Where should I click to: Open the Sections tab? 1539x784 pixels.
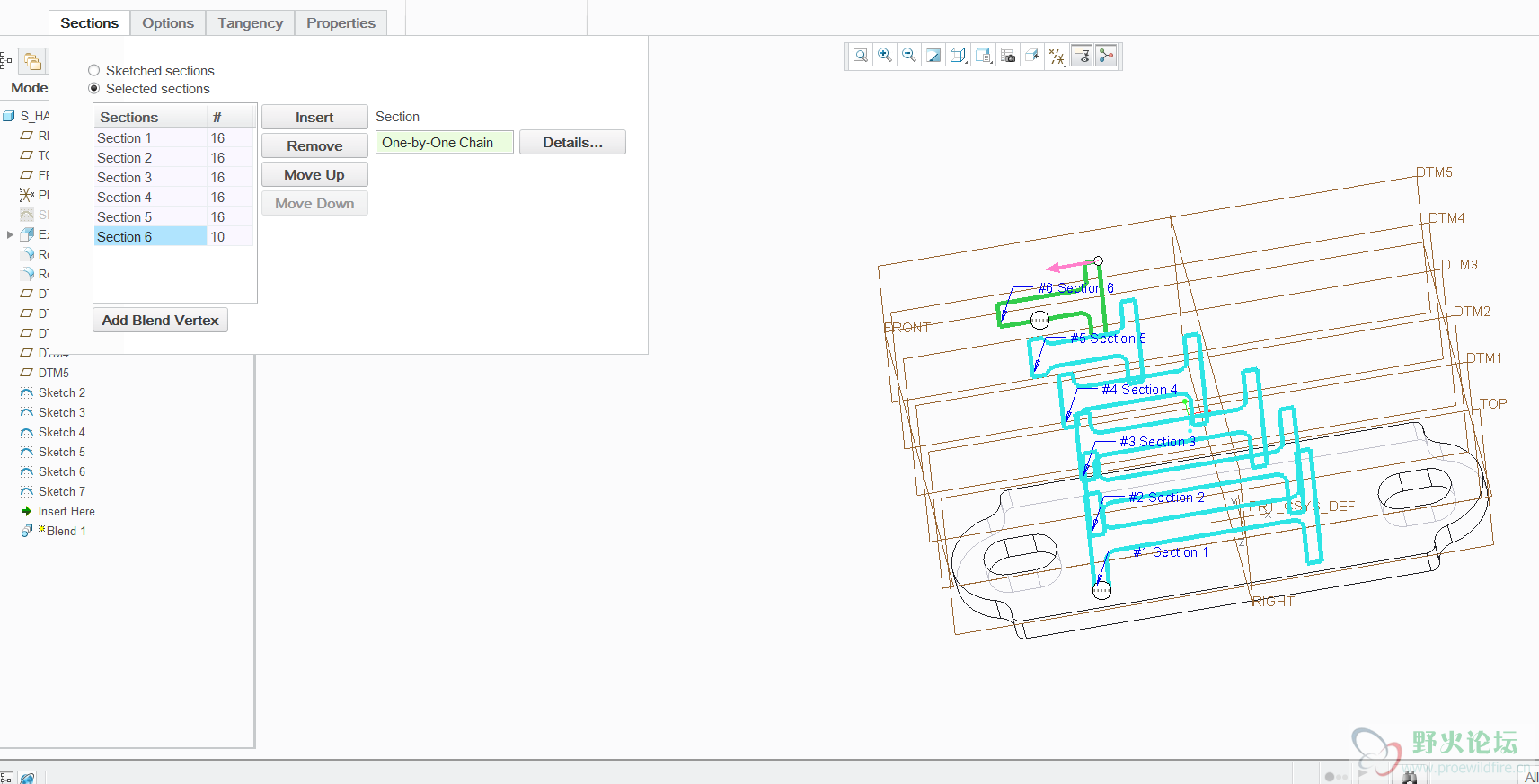click(89, 22)
